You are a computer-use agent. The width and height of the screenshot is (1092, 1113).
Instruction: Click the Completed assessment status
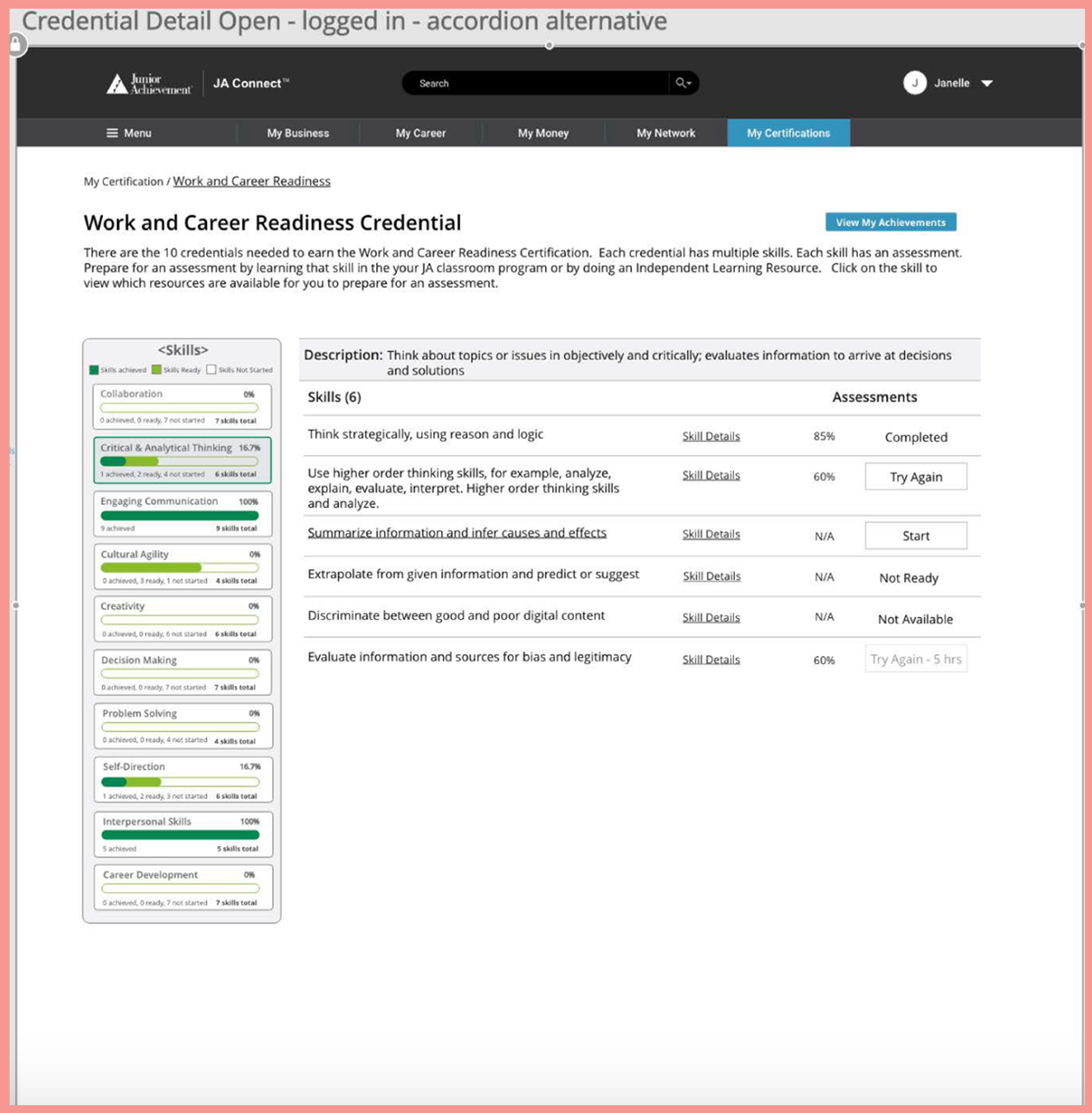coord(916,437)
